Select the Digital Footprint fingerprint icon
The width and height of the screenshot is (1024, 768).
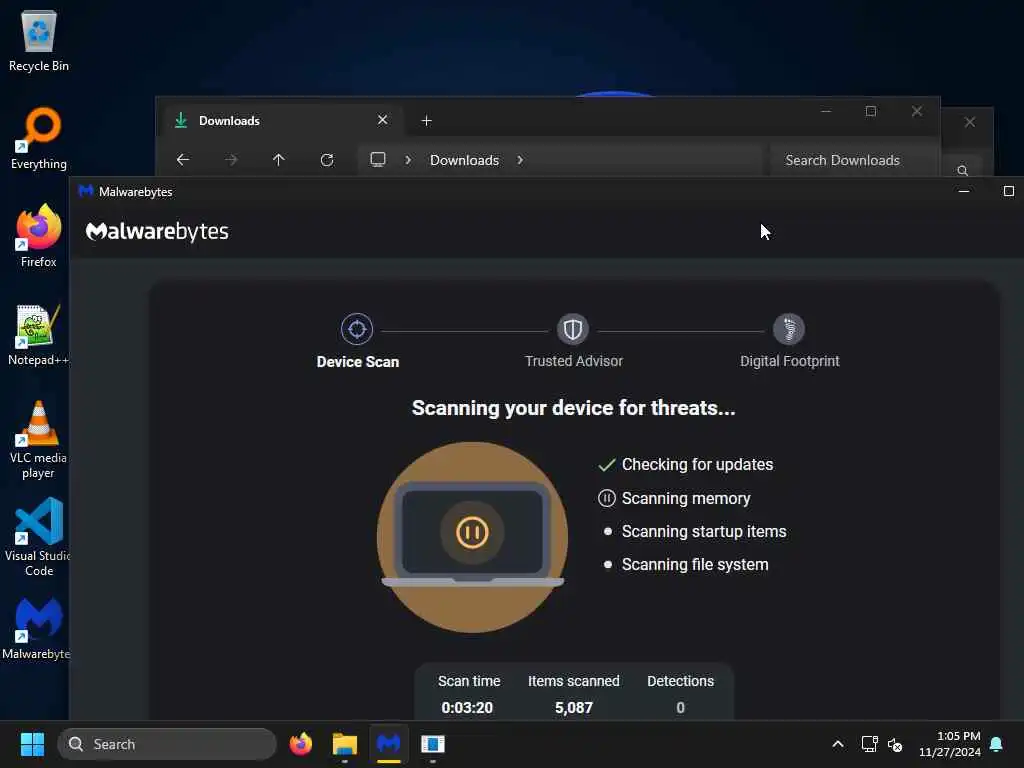click(x=789, y=329)
